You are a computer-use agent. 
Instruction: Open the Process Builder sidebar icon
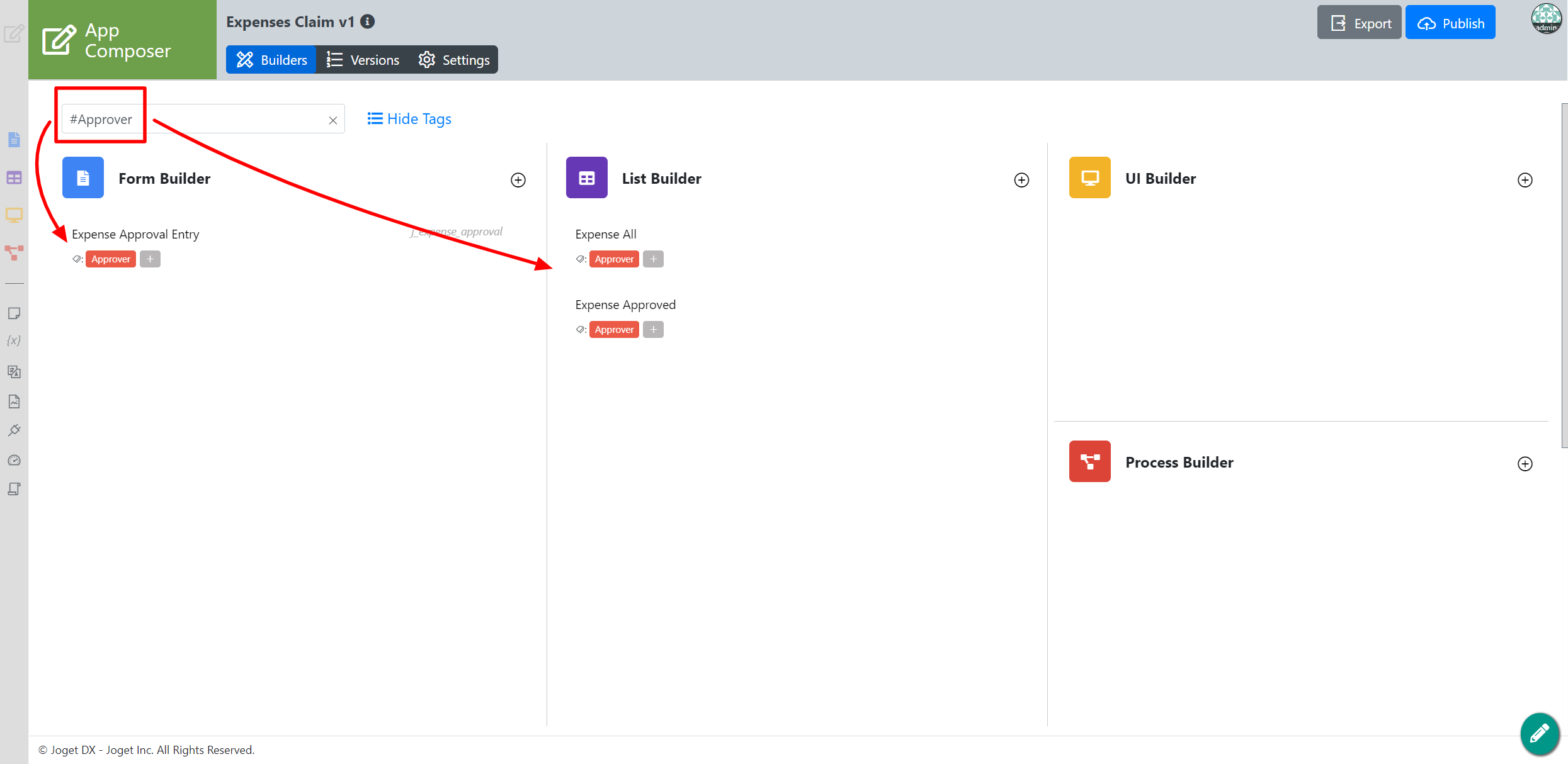coord(14,252)
